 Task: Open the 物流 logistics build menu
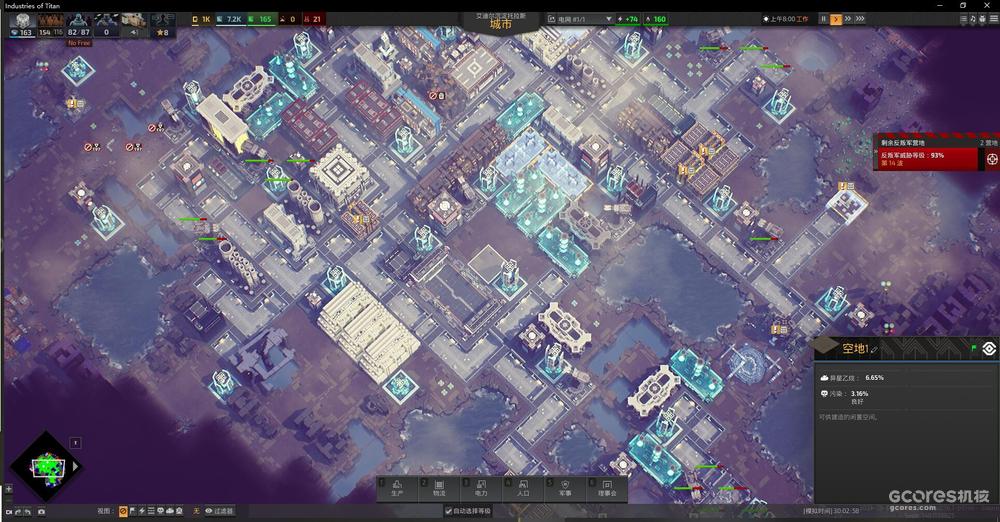pos(439,488)
